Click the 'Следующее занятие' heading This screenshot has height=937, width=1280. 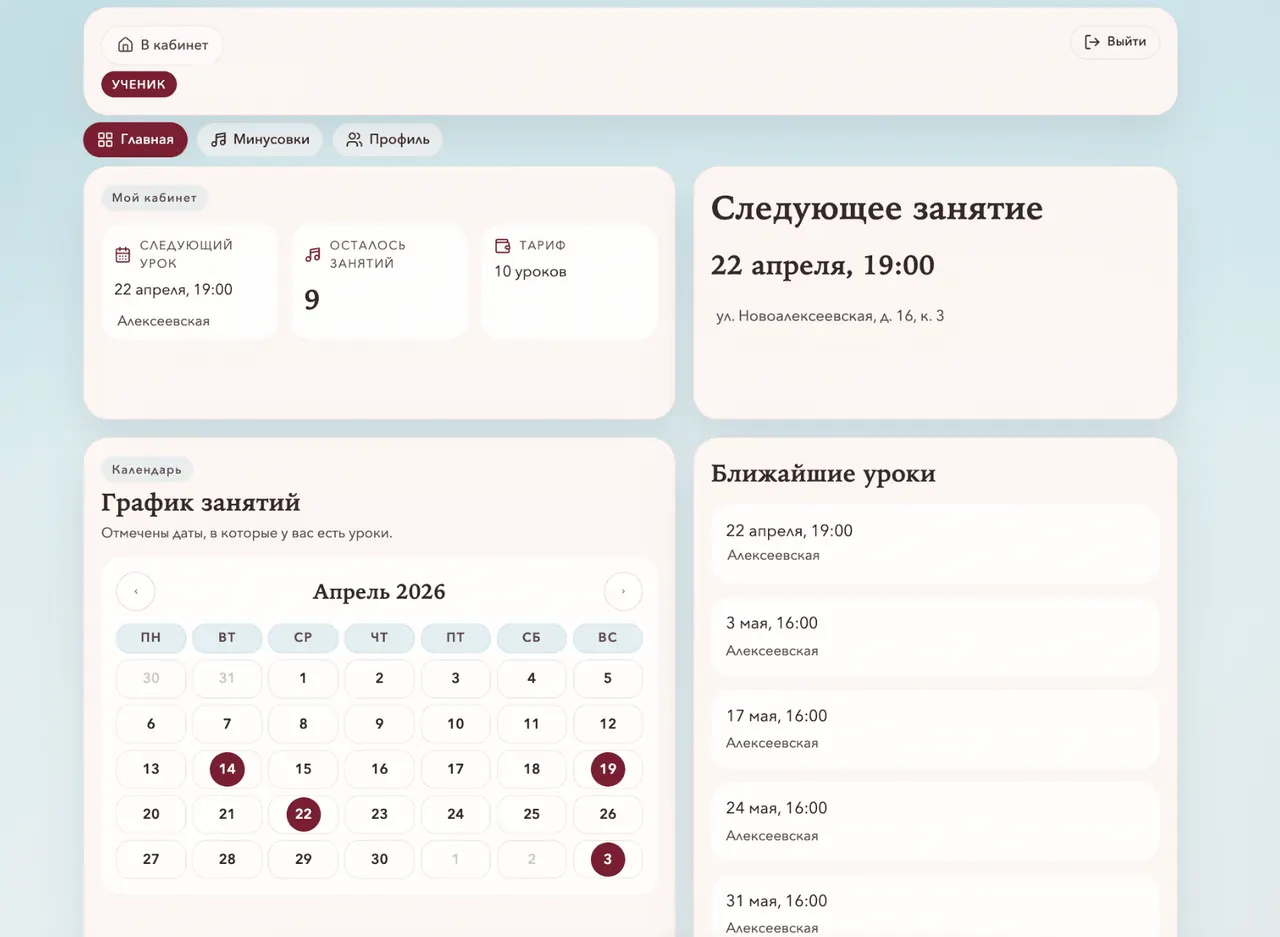tap(877, 208)
